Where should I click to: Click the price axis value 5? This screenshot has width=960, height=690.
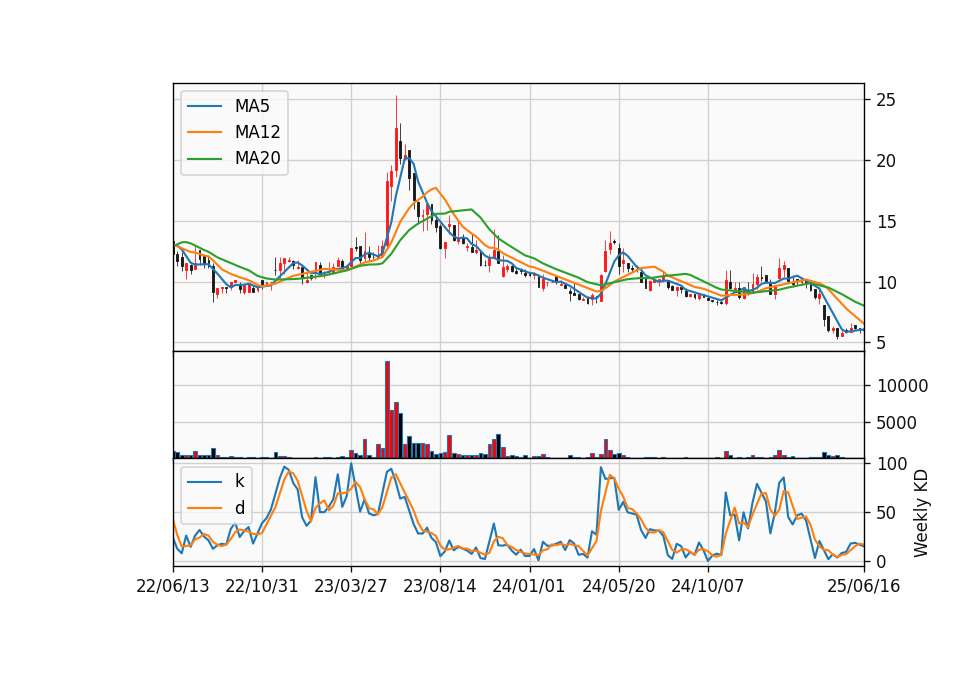[881, 343]
